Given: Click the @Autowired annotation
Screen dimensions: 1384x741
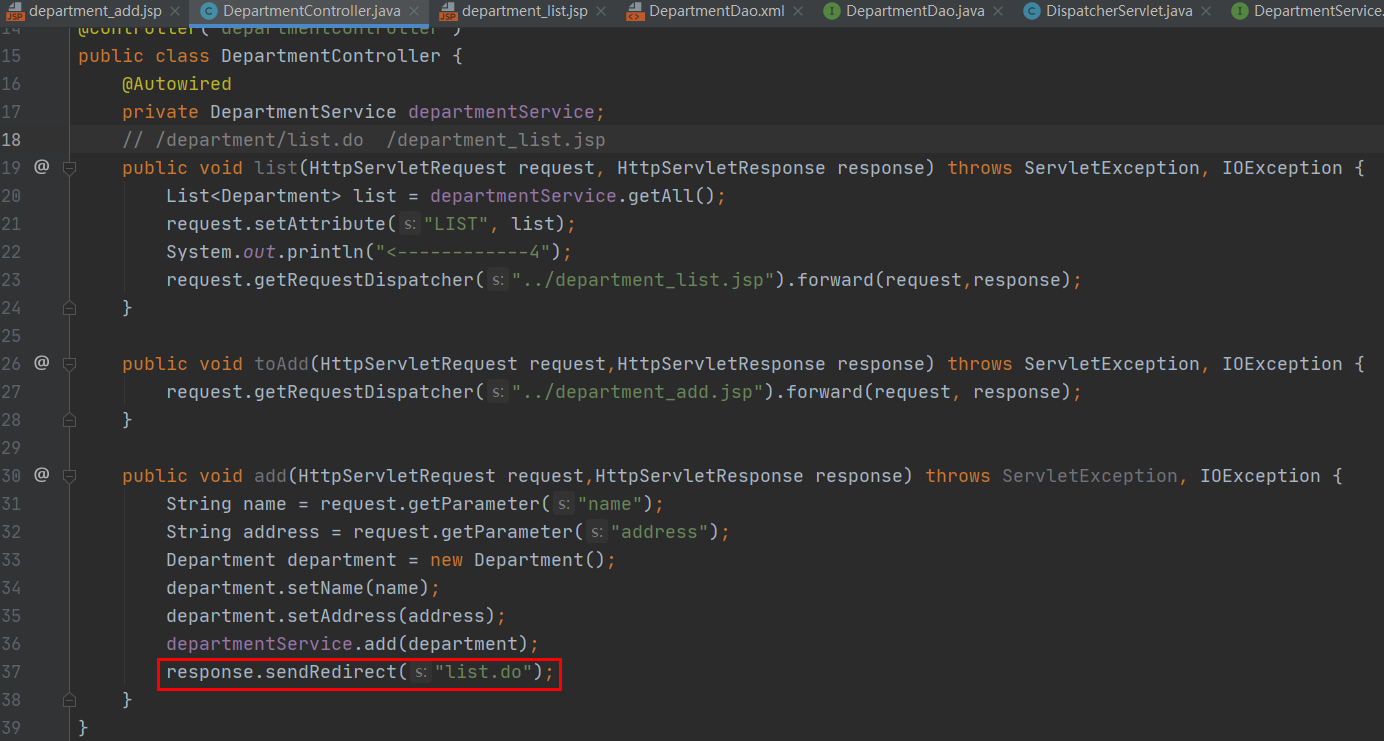Looking at the screenshot, I should click(177, 84).
